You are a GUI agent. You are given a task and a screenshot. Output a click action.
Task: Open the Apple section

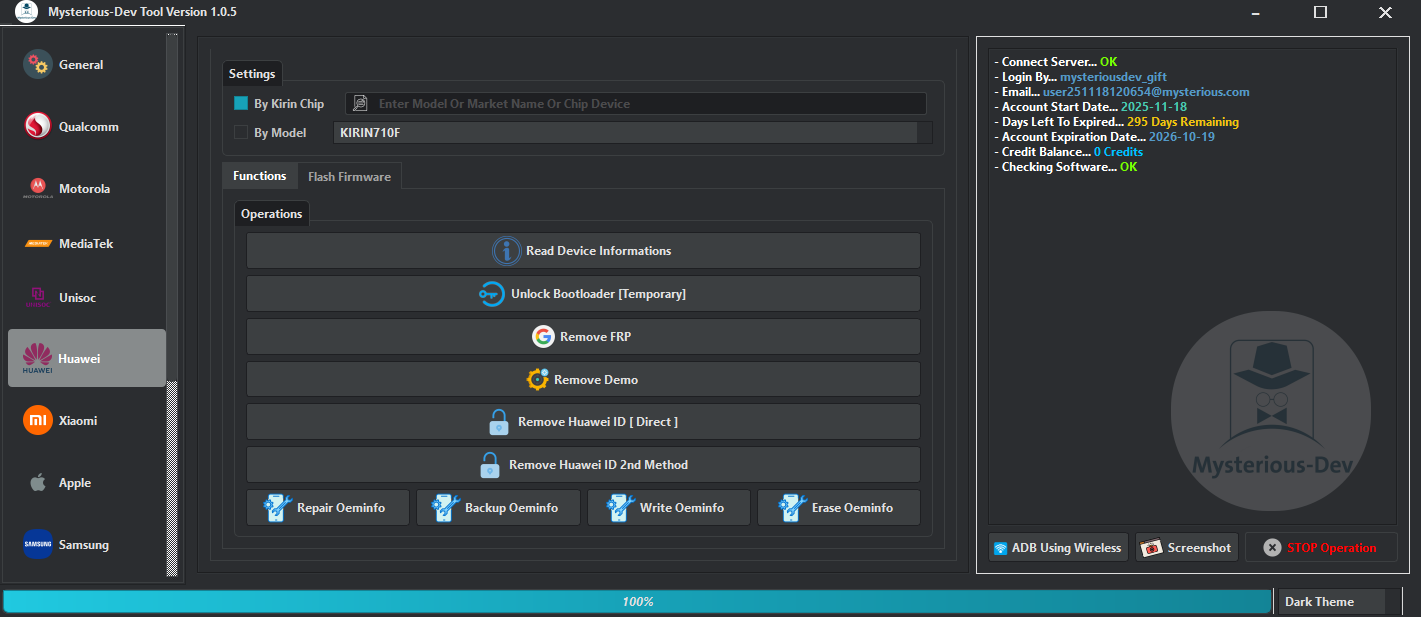pos(86,482)
